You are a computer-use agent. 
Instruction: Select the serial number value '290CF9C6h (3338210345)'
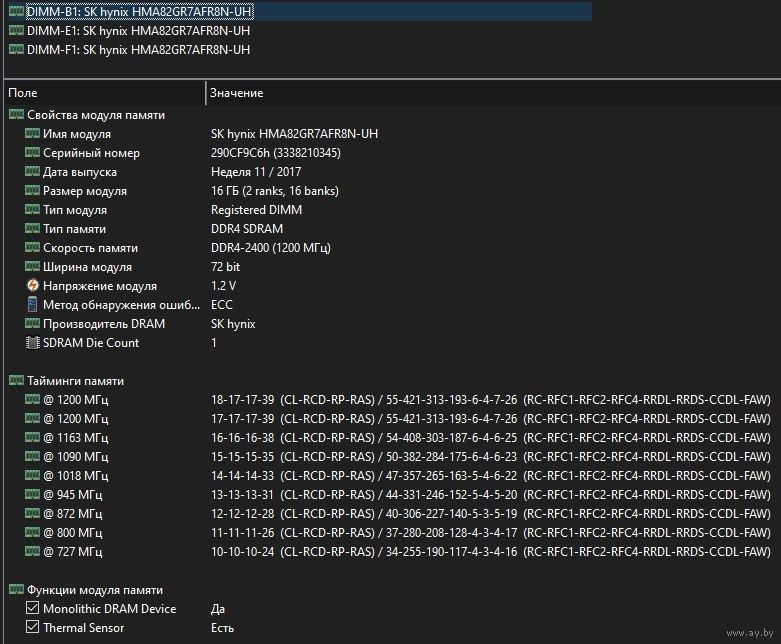(x=276, y=153)
